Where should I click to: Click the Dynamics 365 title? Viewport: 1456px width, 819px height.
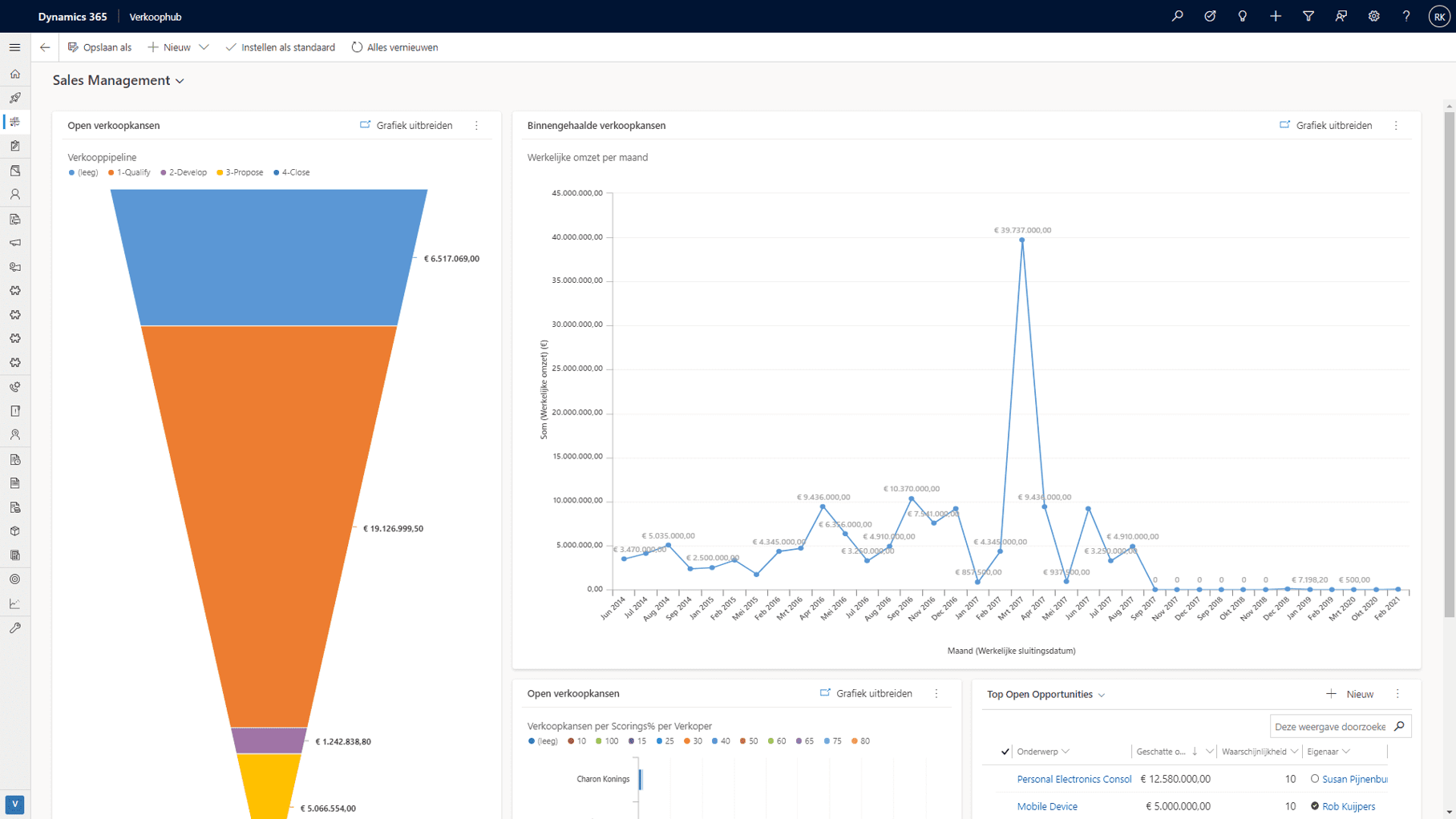tap(72, 17)
